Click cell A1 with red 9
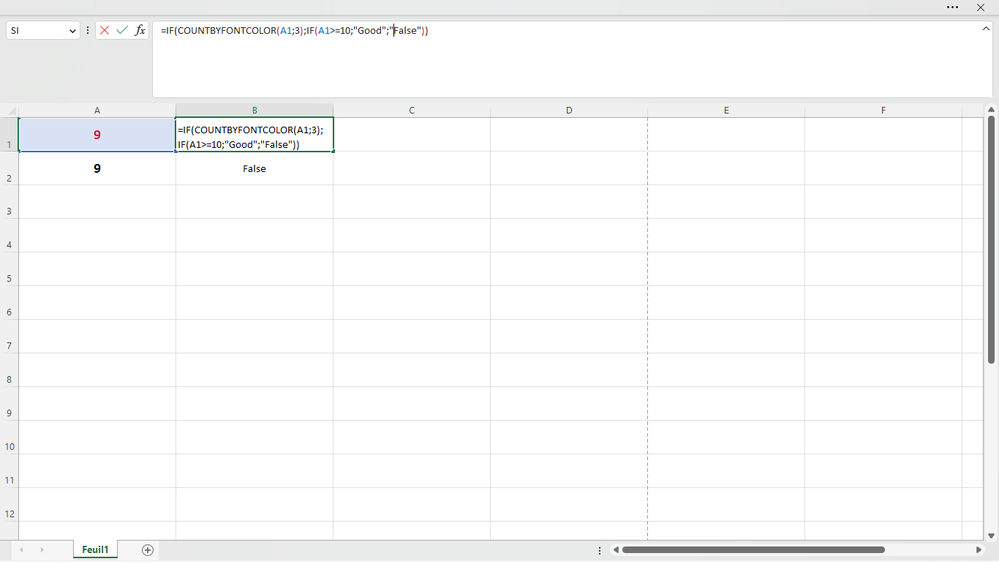The width and height of the screenshot is (999, 581). coord(97,134)
